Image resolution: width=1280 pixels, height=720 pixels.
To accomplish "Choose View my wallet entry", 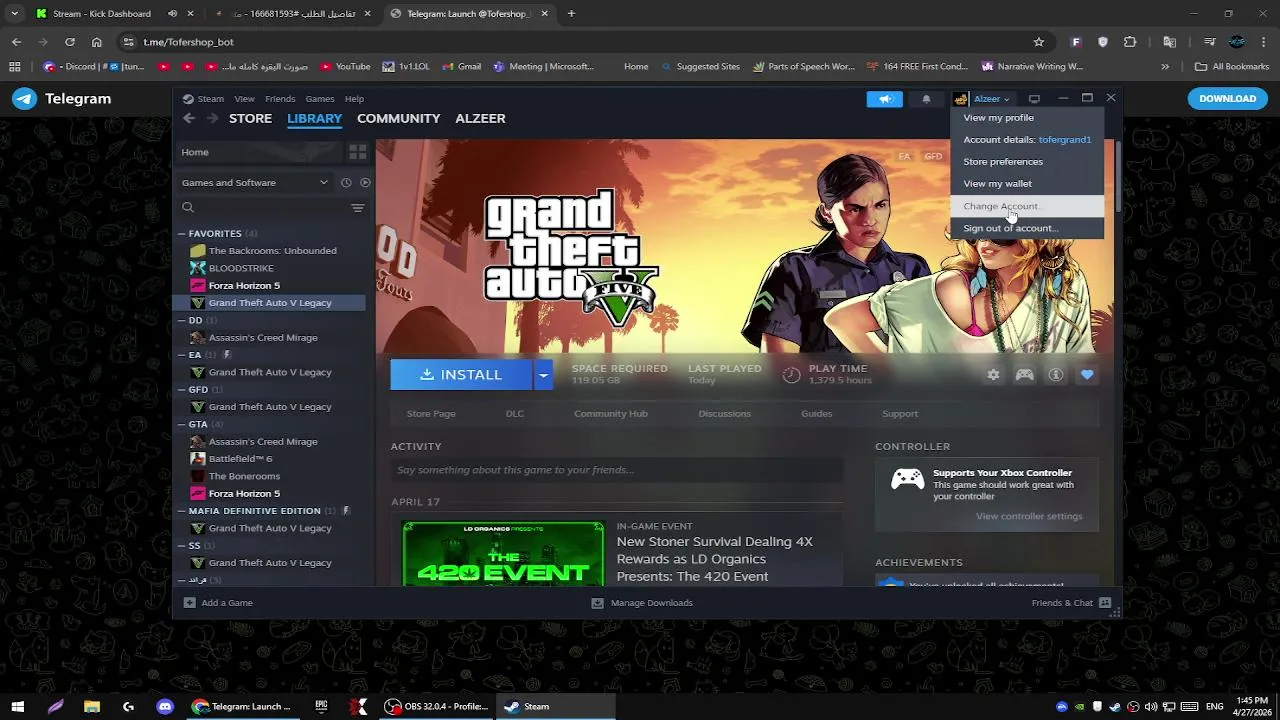I will [x=1027, y=184].
